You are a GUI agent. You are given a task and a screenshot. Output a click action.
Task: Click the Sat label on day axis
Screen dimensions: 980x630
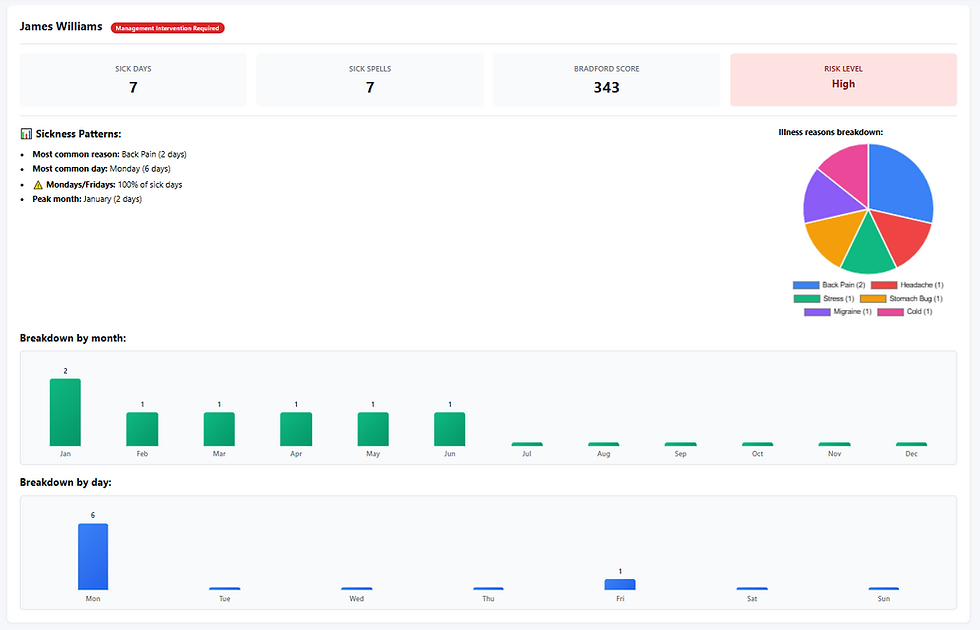pos(752,599)
